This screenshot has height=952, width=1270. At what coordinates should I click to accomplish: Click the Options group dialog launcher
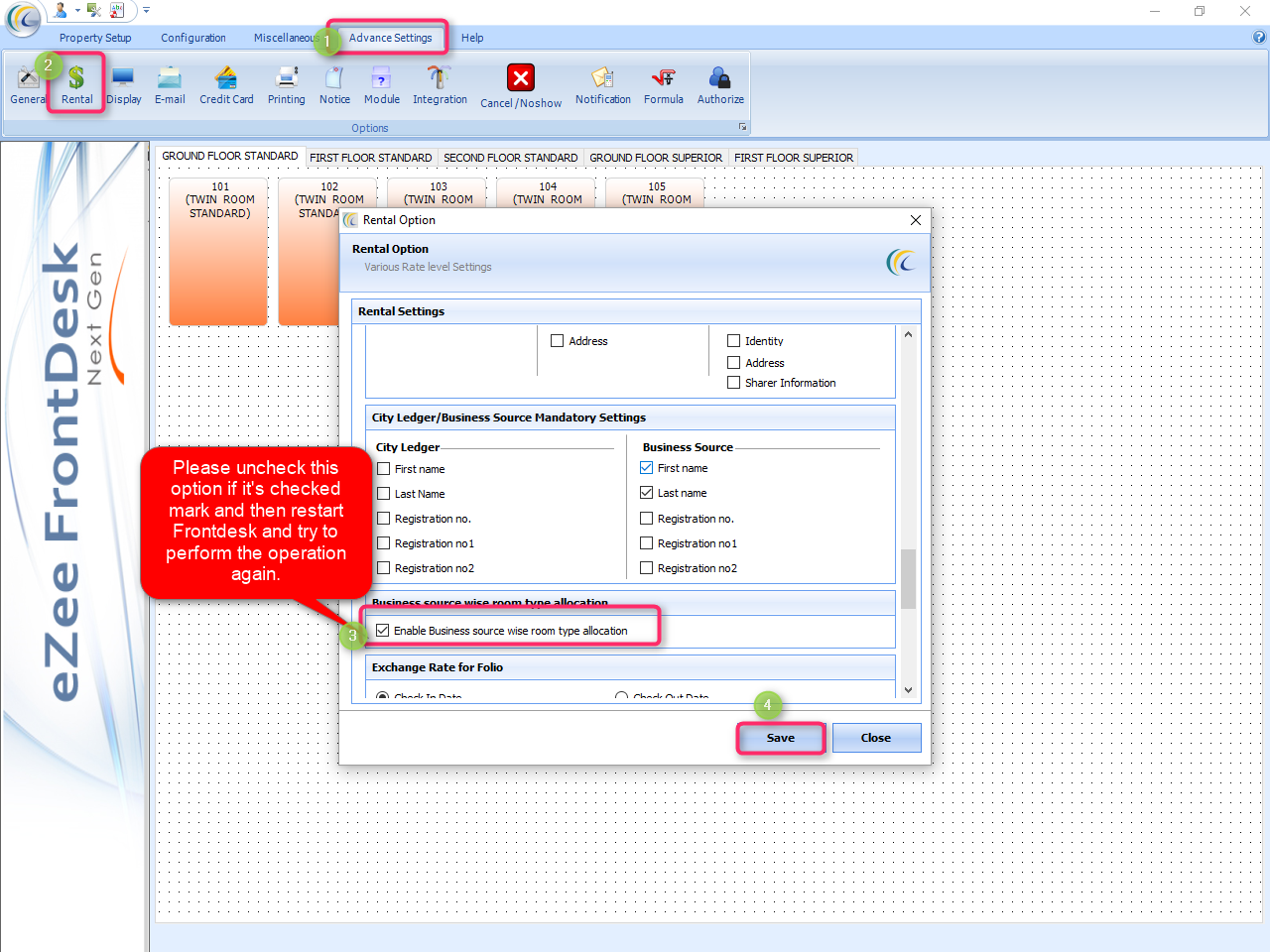742,127
